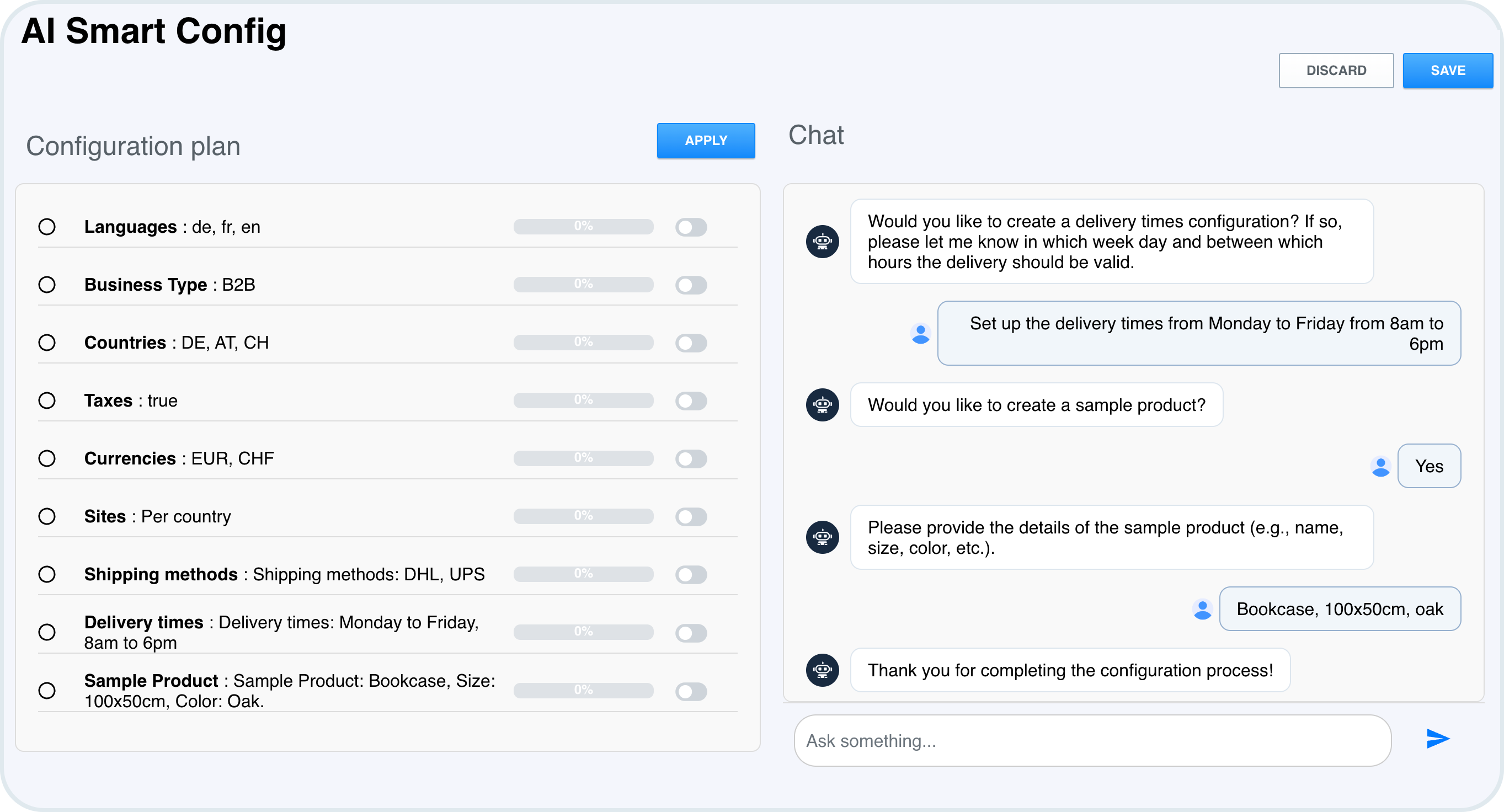Click bot avatar beside the product details request
This screenshot has height=812, width=1504.
tap(822, 537)
